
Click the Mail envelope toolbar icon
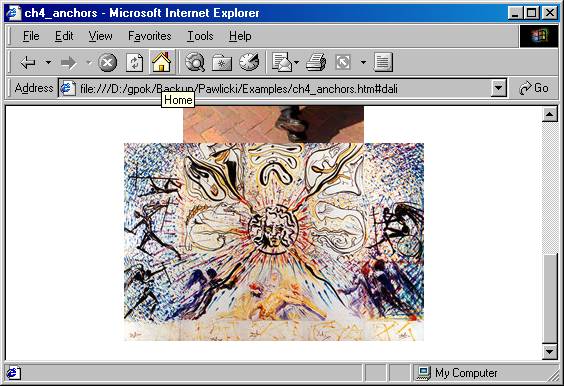pos(282,62)
